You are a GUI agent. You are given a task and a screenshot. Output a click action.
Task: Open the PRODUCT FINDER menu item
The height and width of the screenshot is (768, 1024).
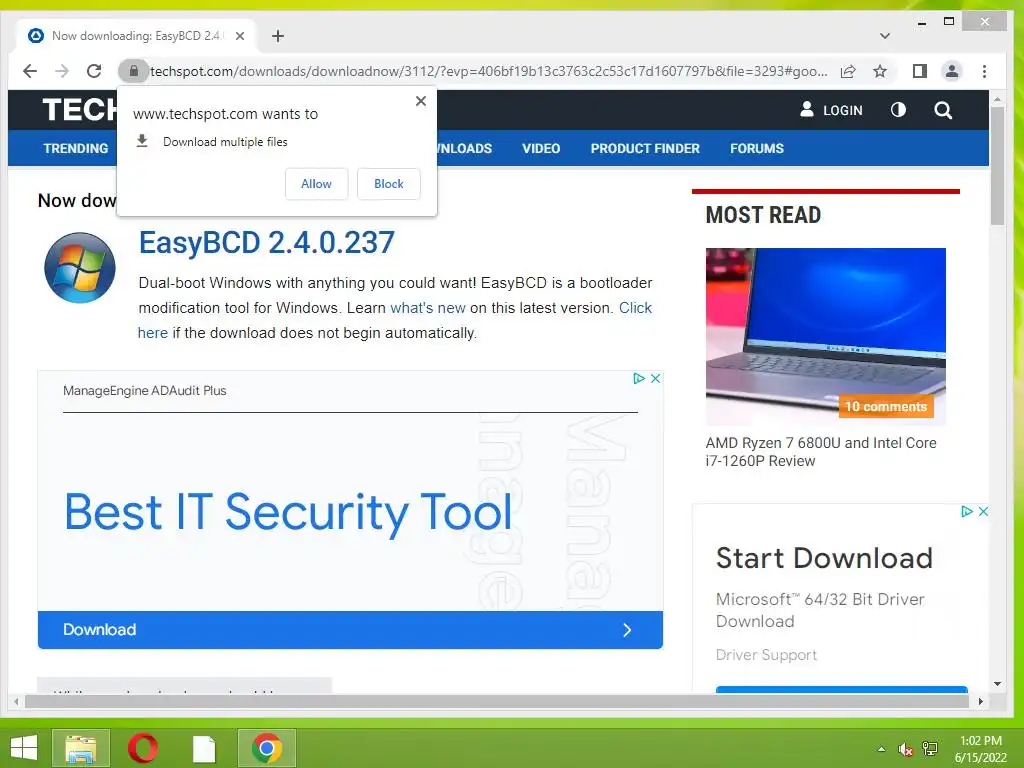pos(645,148)
